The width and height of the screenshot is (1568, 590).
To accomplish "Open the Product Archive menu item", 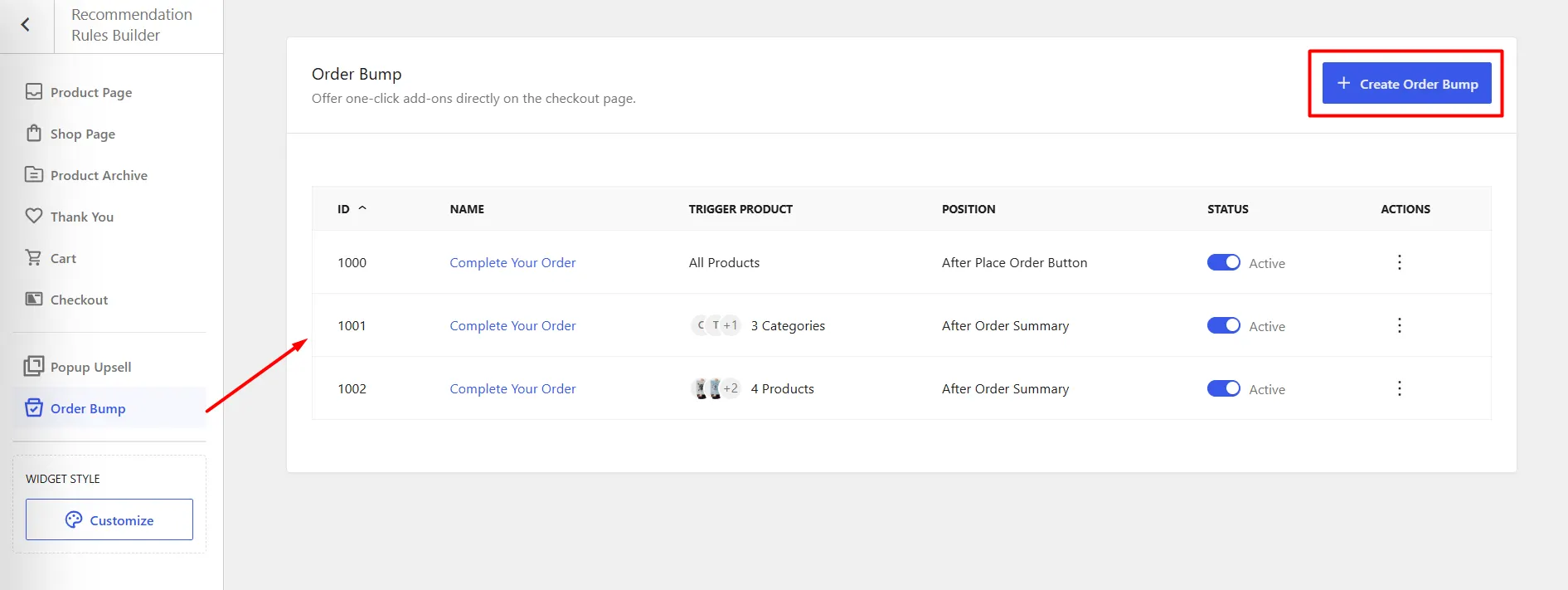I will point(109,175).
